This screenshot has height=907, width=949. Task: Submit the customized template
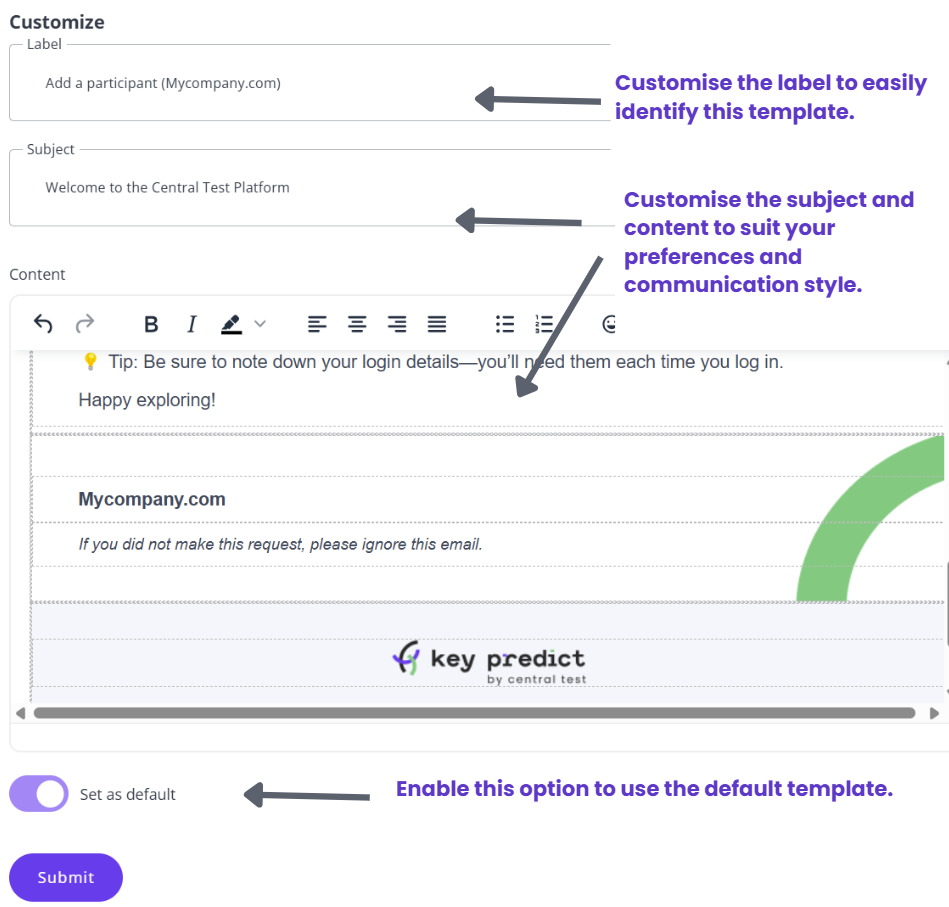pyautogui.click(x=66, y=877)
